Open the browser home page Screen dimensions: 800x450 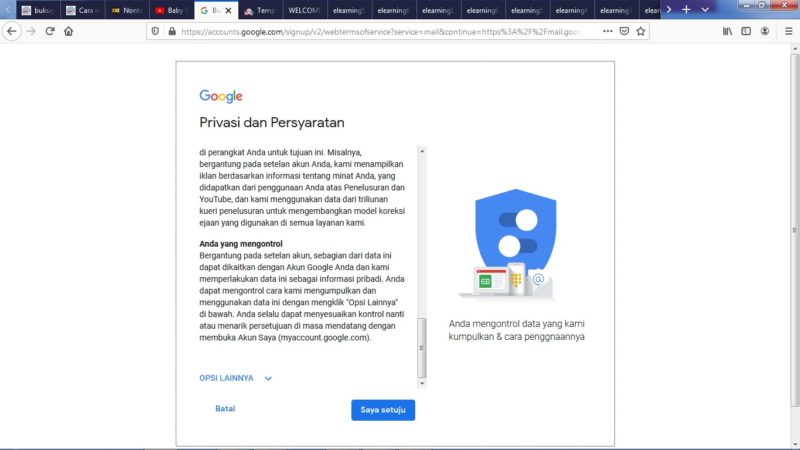click(68, 31)
